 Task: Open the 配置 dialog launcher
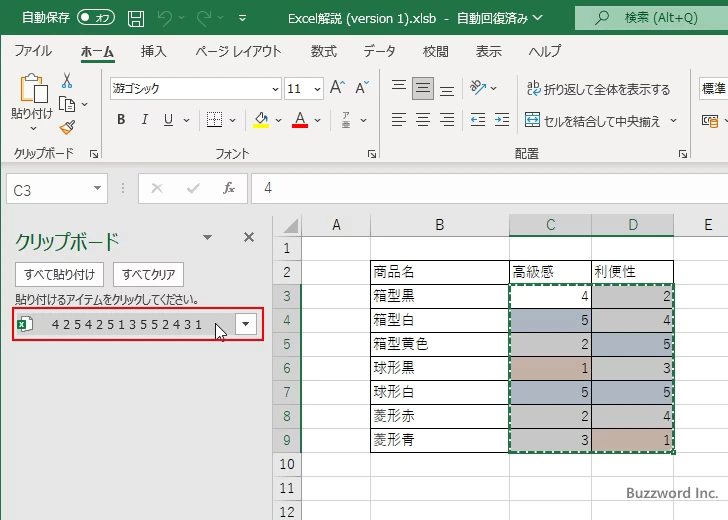click(x=683, y=154)
